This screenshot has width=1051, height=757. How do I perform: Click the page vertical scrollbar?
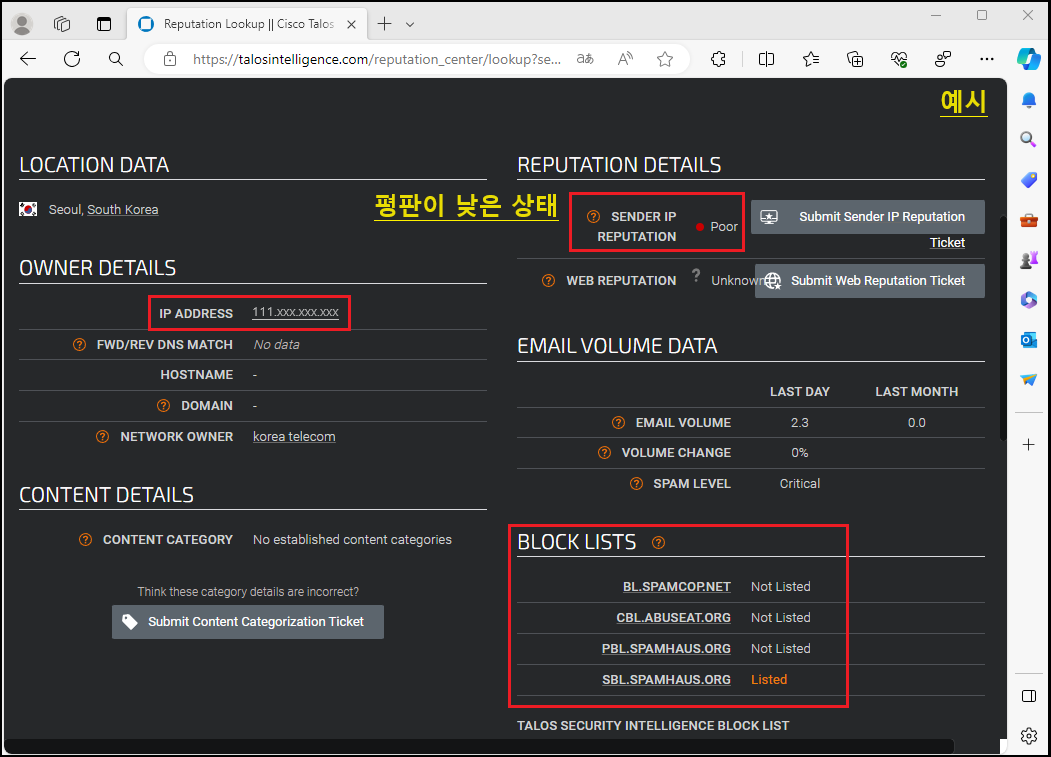[1003, 329]
